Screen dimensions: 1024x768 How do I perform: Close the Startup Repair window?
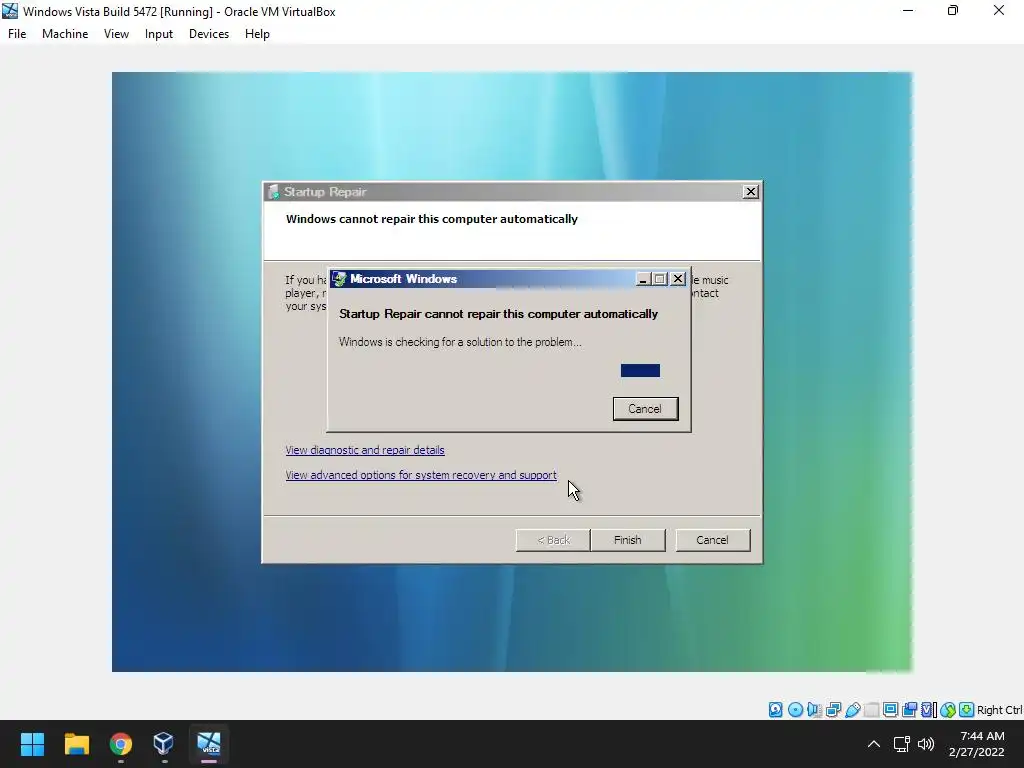(751, 191)
